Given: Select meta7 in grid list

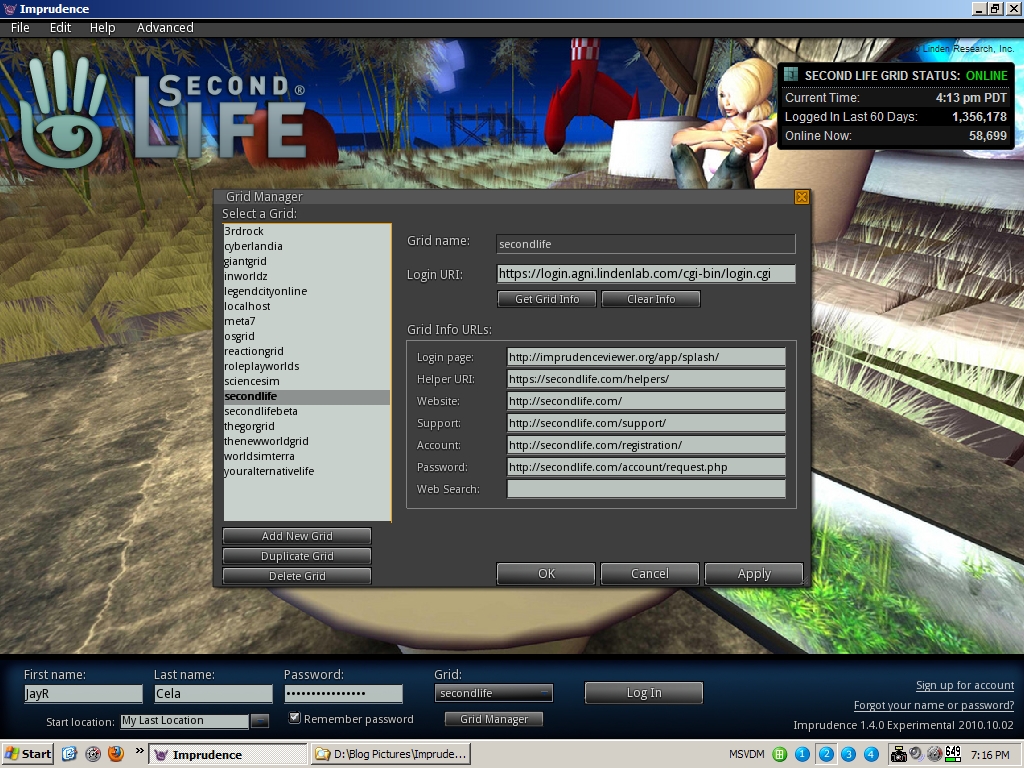Looking at the screenshot, I should point(307,321).
